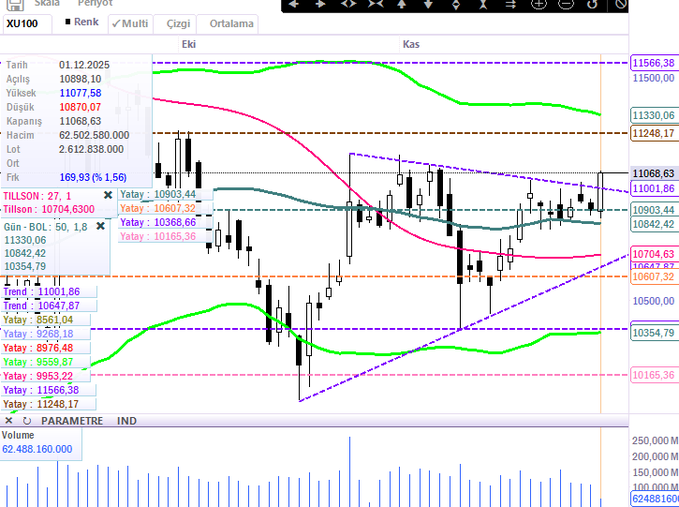Open IND in the indicator panel bar
The width and height of the screenshot is (679, 507).
tap(127, 421)
